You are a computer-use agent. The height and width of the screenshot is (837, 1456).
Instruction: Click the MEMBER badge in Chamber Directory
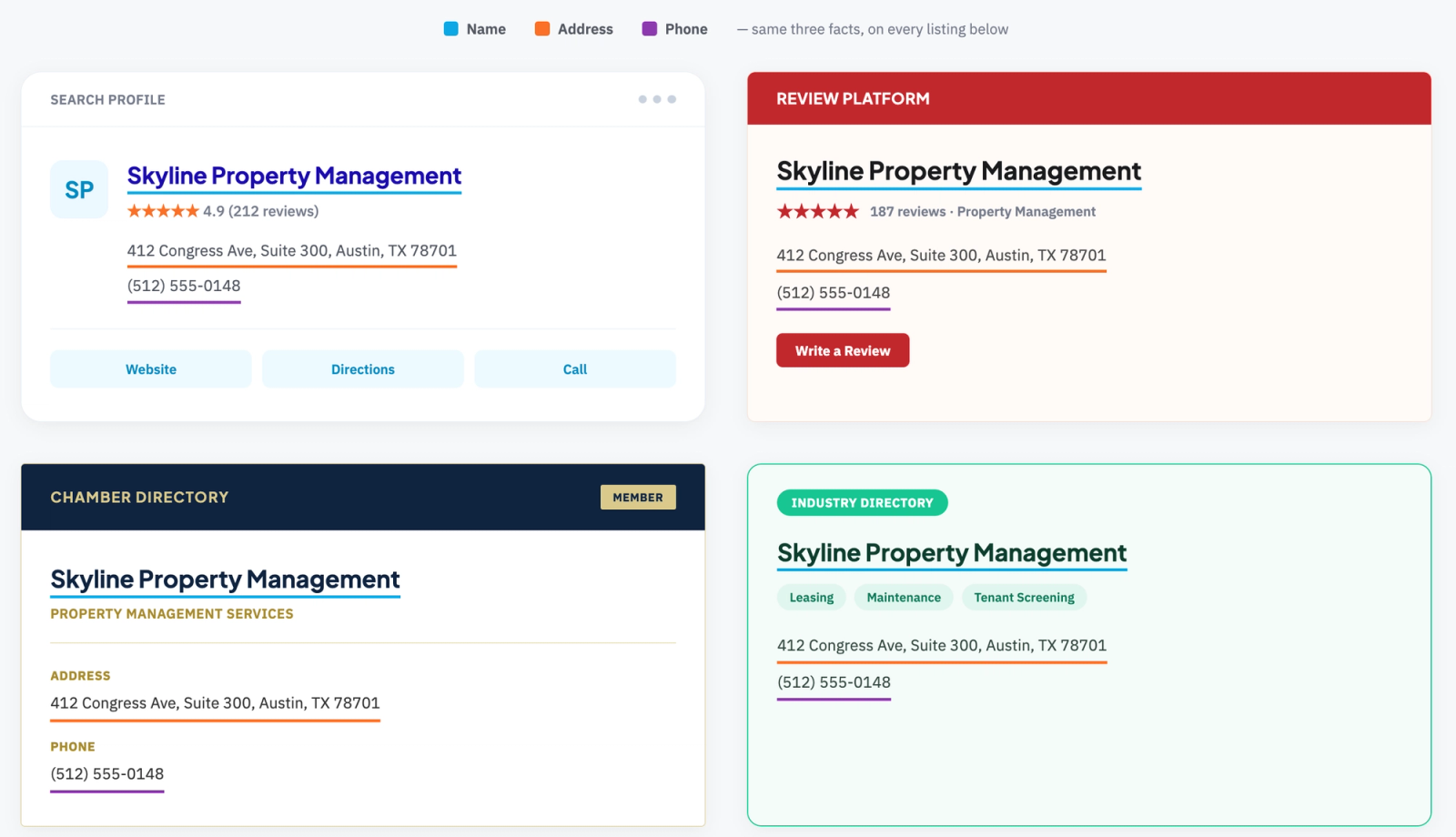coord(638,498)
